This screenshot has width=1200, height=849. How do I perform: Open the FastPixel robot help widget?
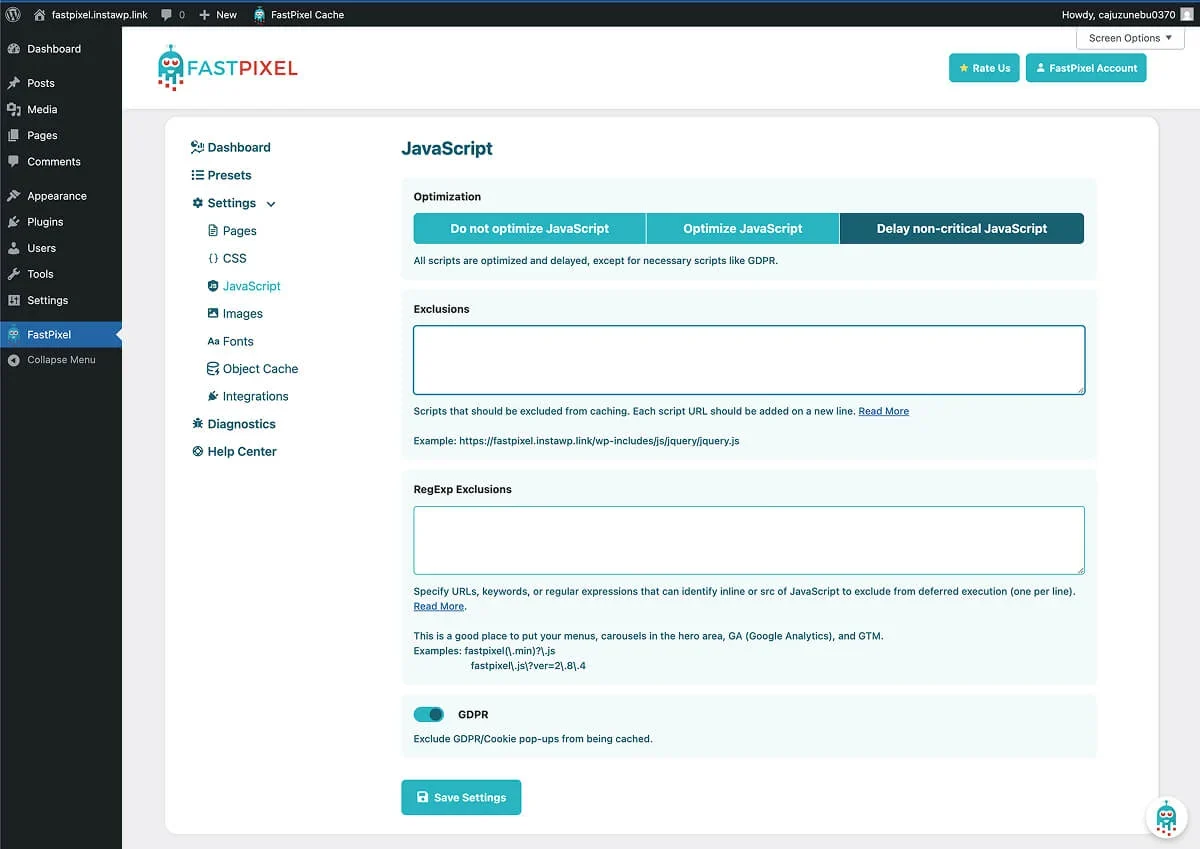tap(1166, 817)
